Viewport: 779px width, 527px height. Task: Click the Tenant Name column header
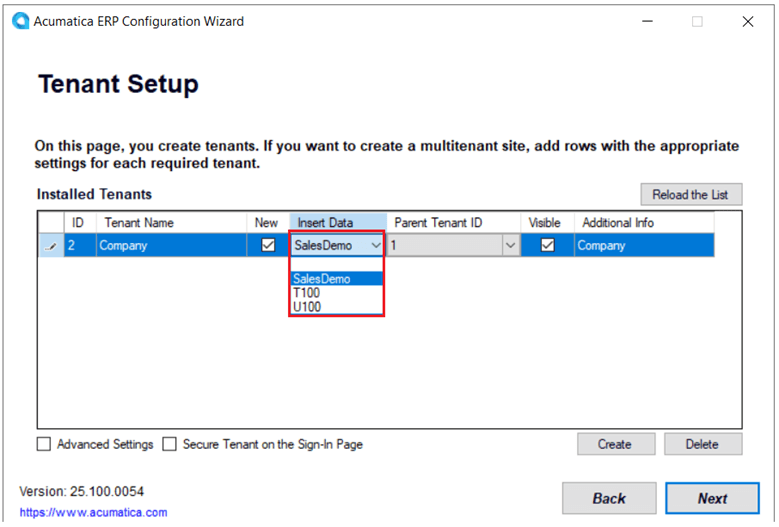pyautogui.click(x=170, y=222)
